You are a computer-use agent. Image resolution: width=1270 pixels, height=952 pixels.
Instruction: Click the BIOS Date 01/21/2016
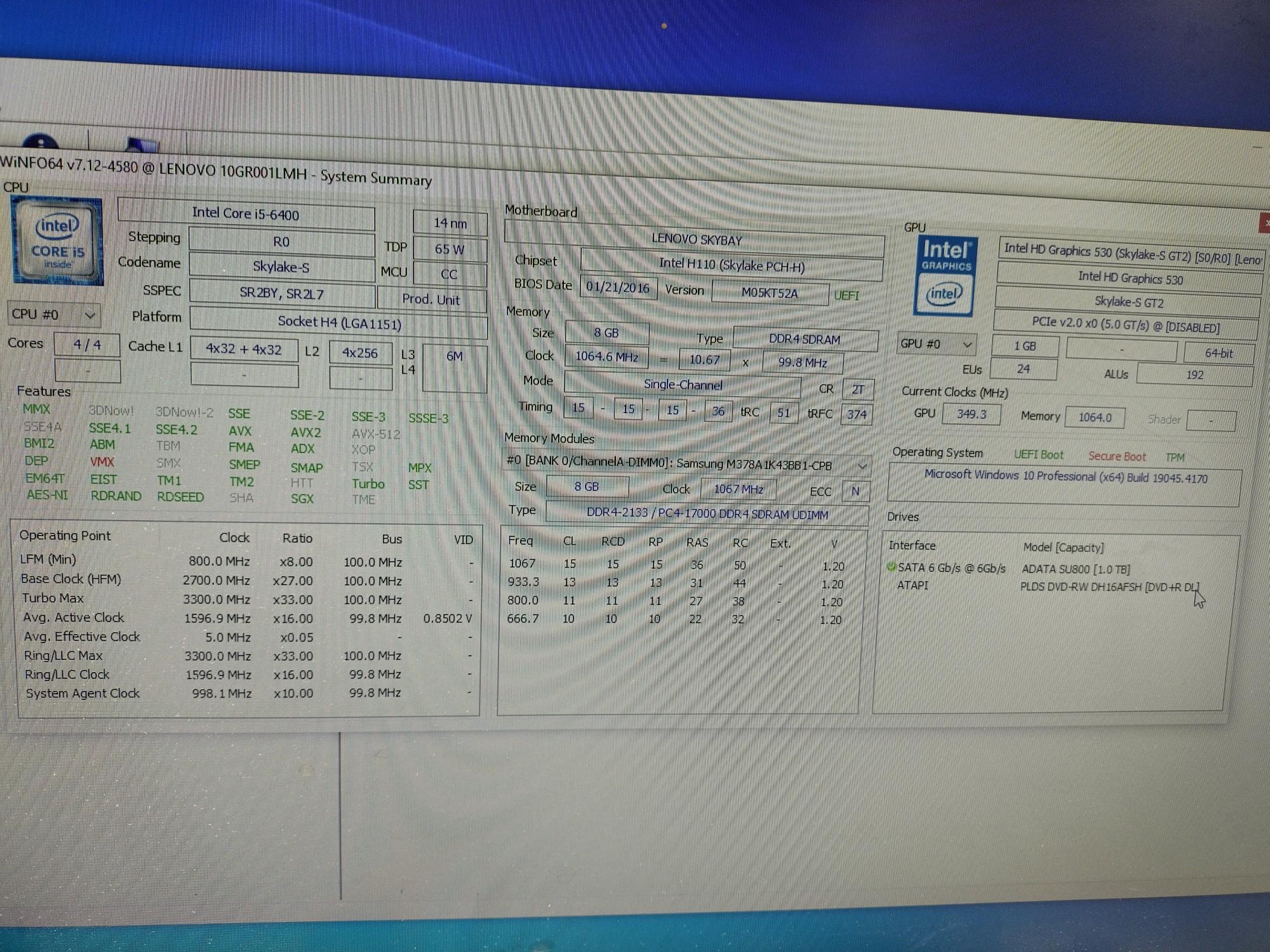pyautogui.click(x=618, y=288)
